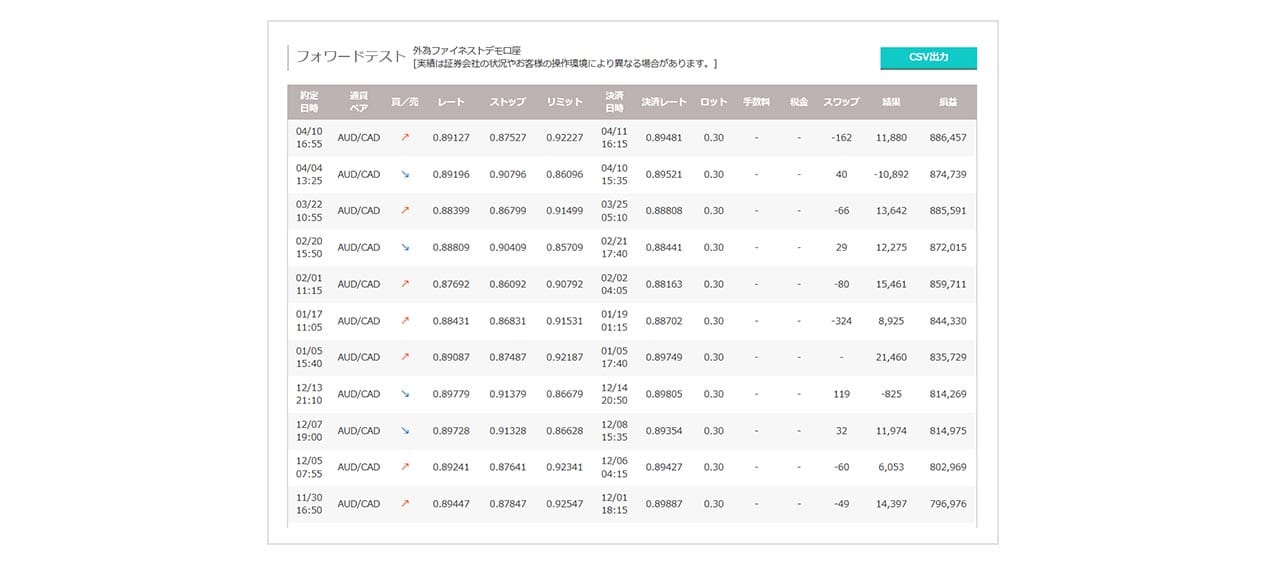This screenshot has height=564, width=1266.
Task: Select settlement rate 0.89749
Action: point(664,357)
